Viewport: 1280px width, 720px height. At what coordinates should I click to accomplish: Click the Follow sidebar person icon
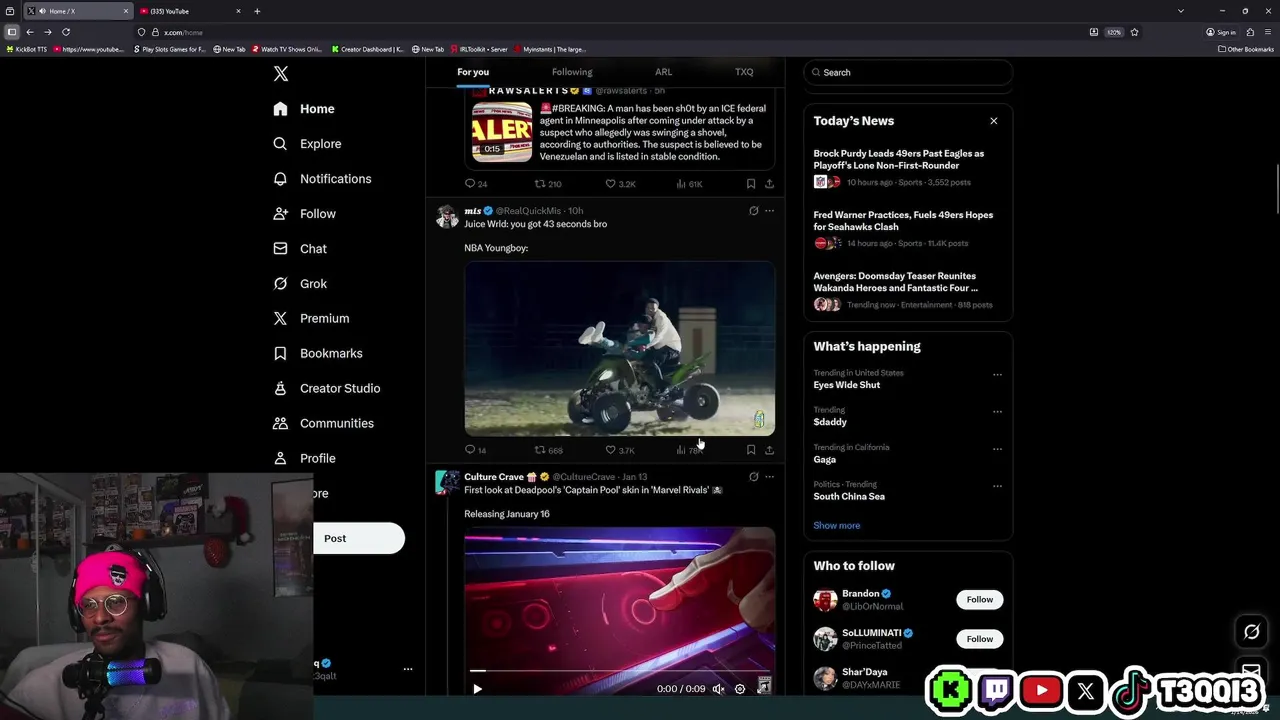pos(280,214)
